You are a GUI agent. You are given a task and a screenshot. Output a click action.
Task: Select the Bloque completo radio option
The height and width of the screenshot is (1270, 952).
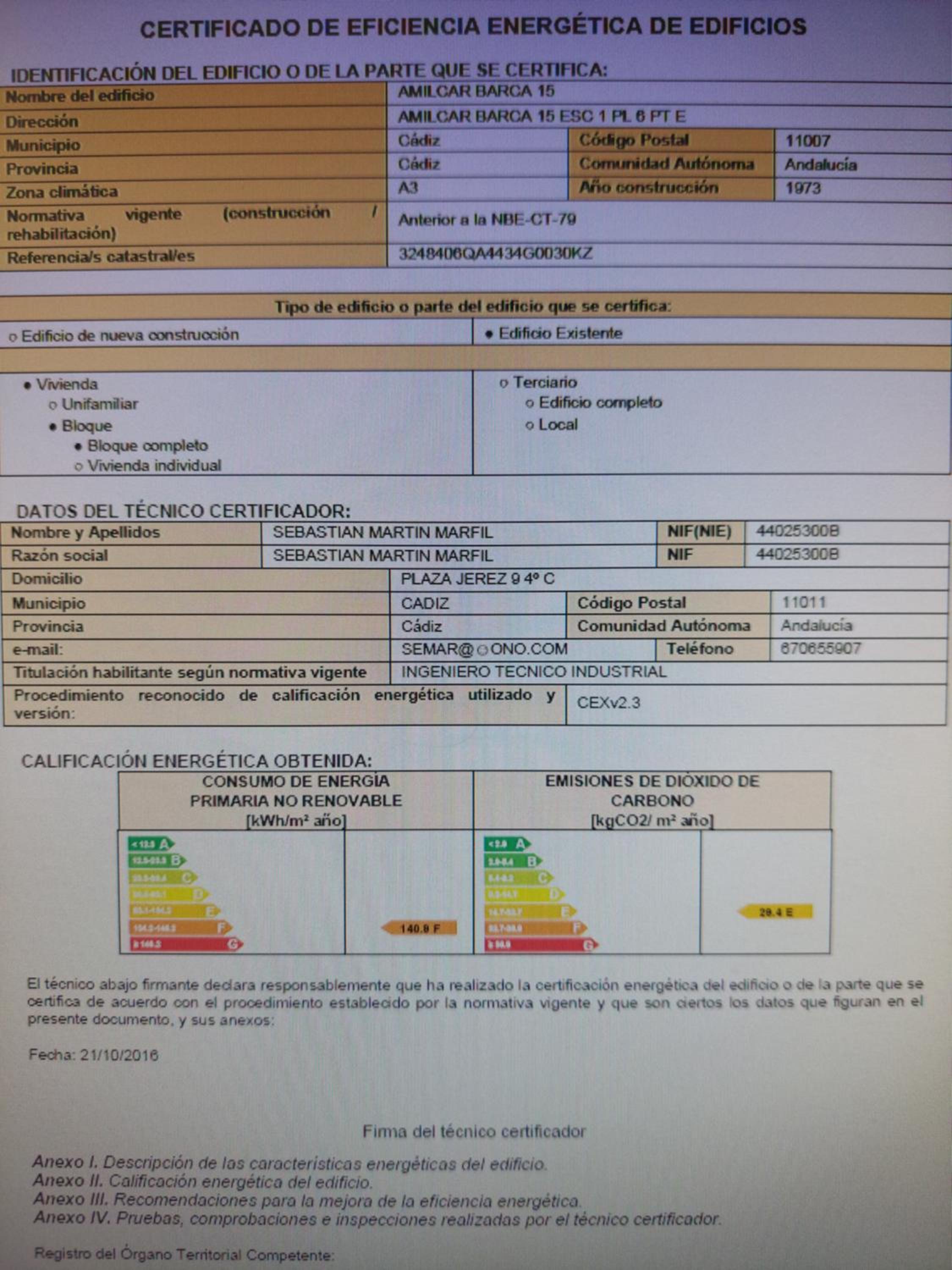[141, 446]
